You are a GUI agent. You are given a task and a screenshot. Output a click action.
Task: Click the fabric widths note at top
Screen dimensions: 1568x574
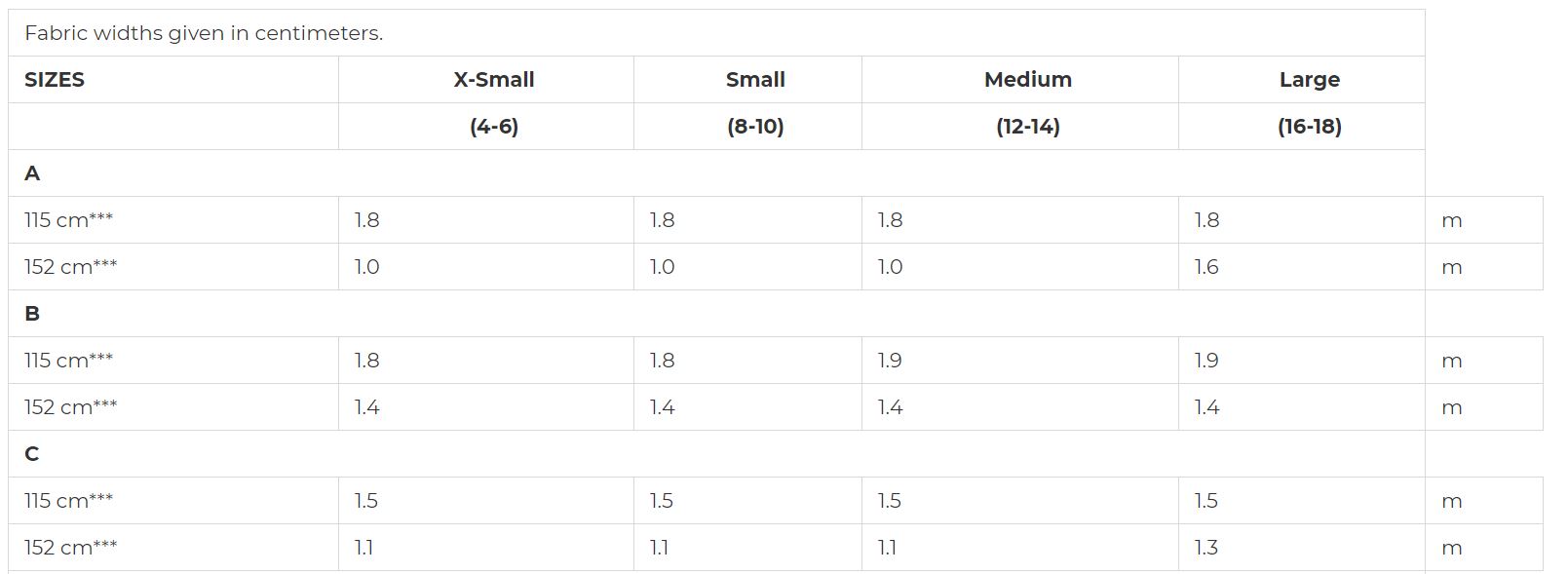[x=204, y=33]
